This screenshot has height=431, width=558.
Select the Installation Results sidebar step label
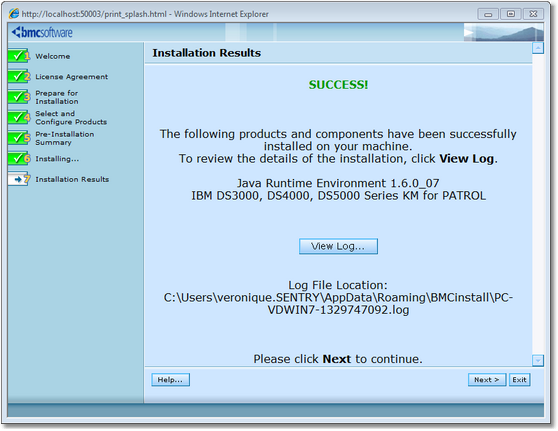tap(72, 179)
